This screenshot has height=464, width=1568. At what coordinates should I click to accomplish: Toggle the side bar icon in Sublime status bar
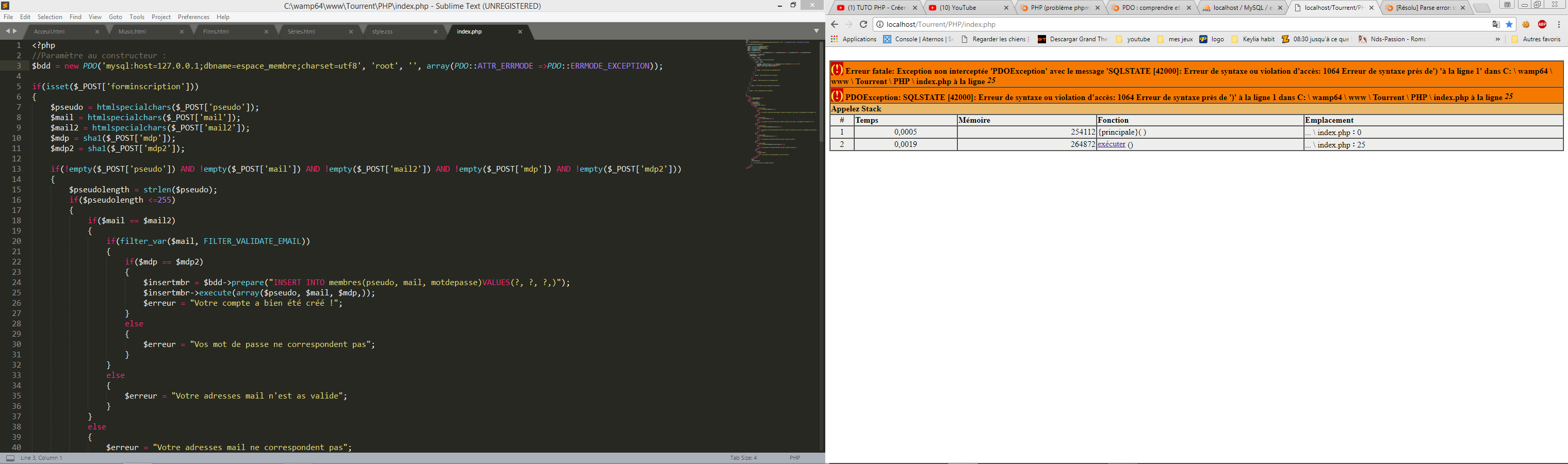10,458
